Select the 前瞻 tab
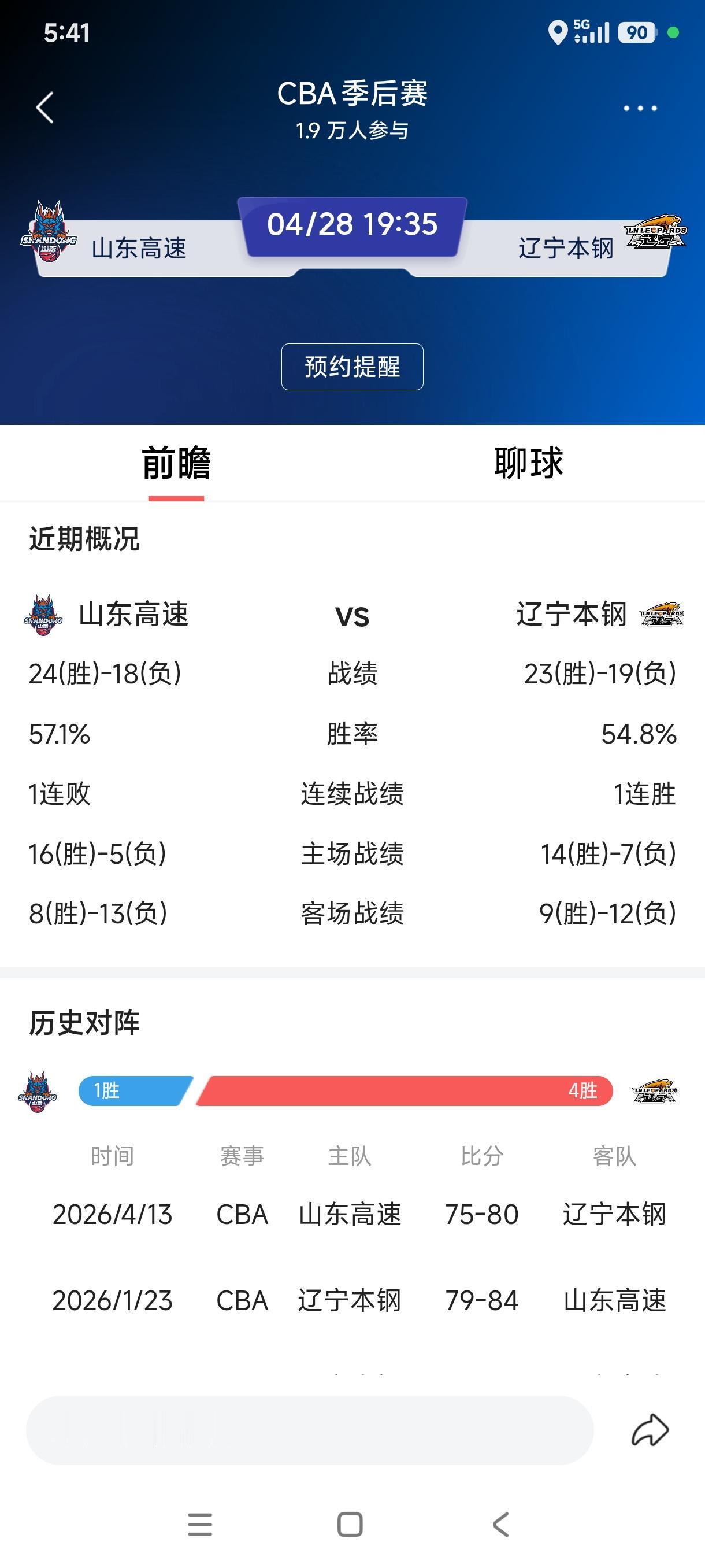This screenshot has width=705, height=1568. tap(176, 463)
